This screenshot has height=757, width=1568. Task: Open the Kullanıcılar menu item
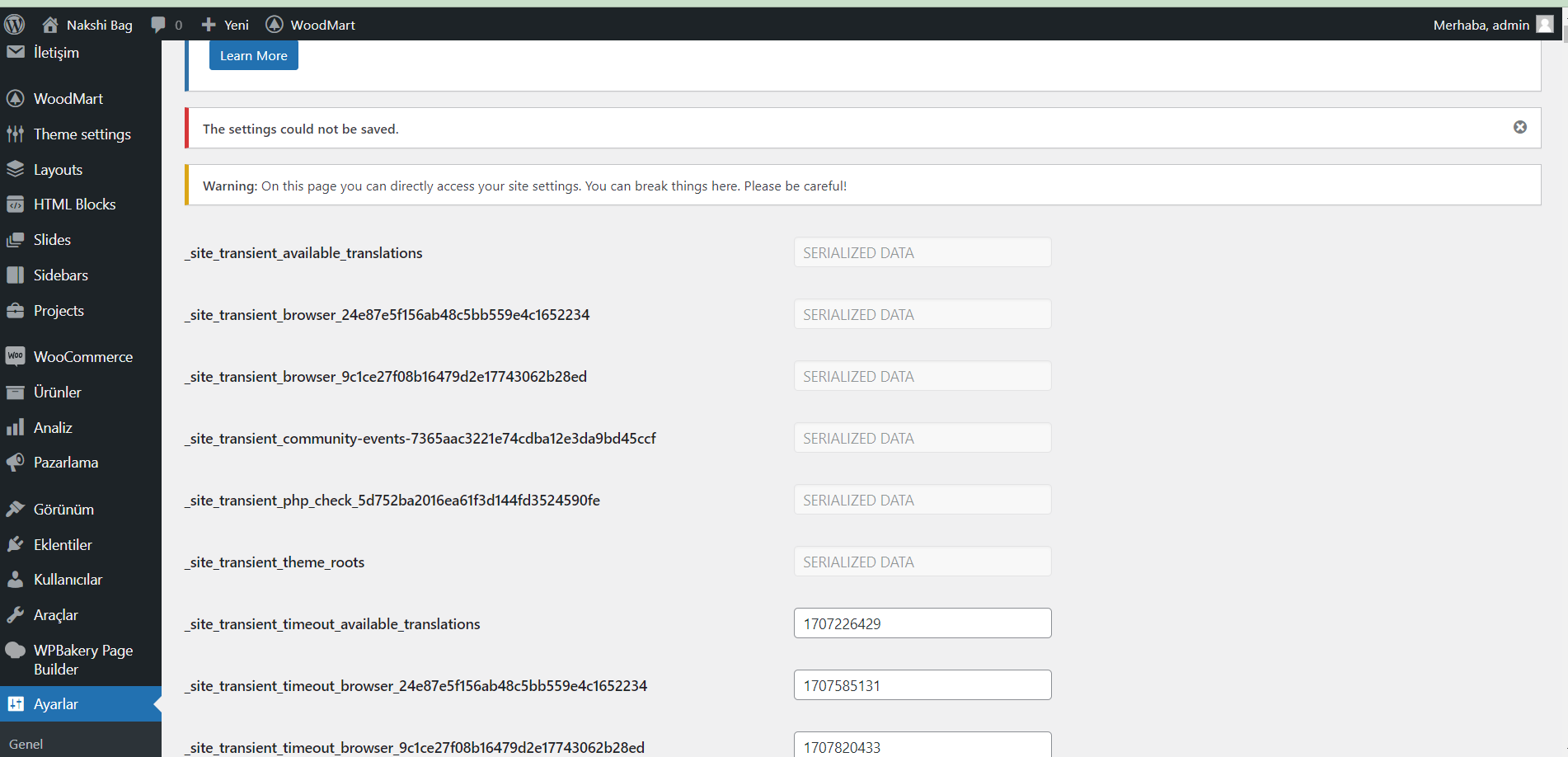[81, 580]
